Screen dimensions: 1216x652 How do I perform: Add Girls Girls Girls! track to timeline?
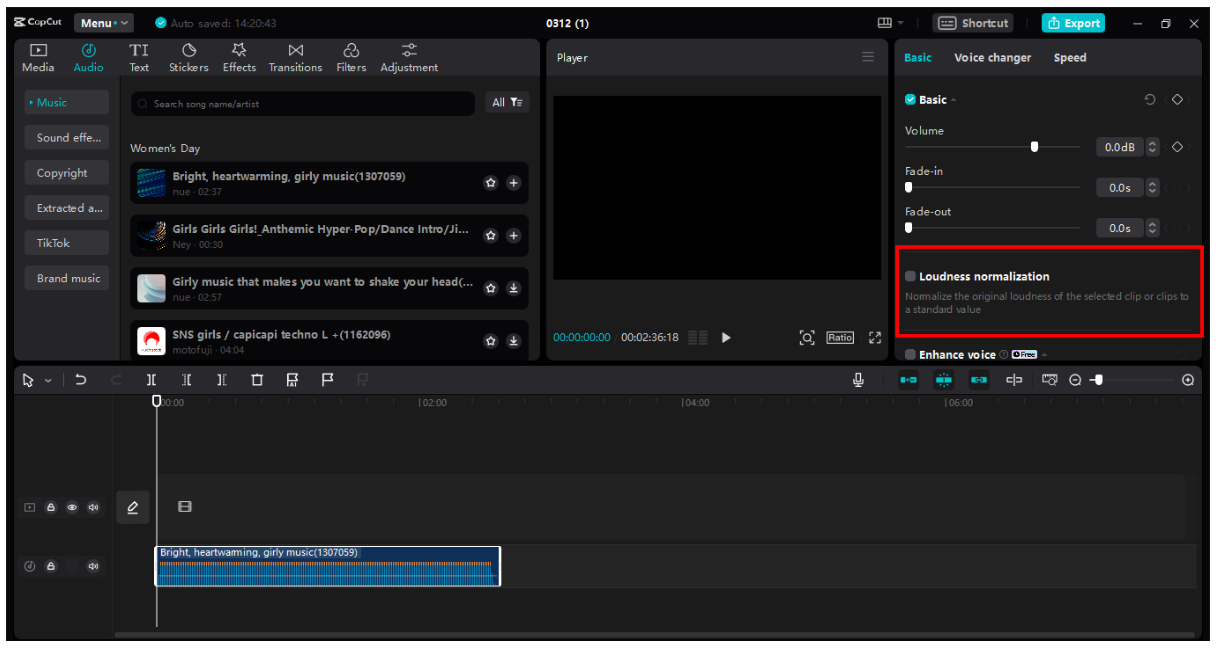tap(513, 236)
